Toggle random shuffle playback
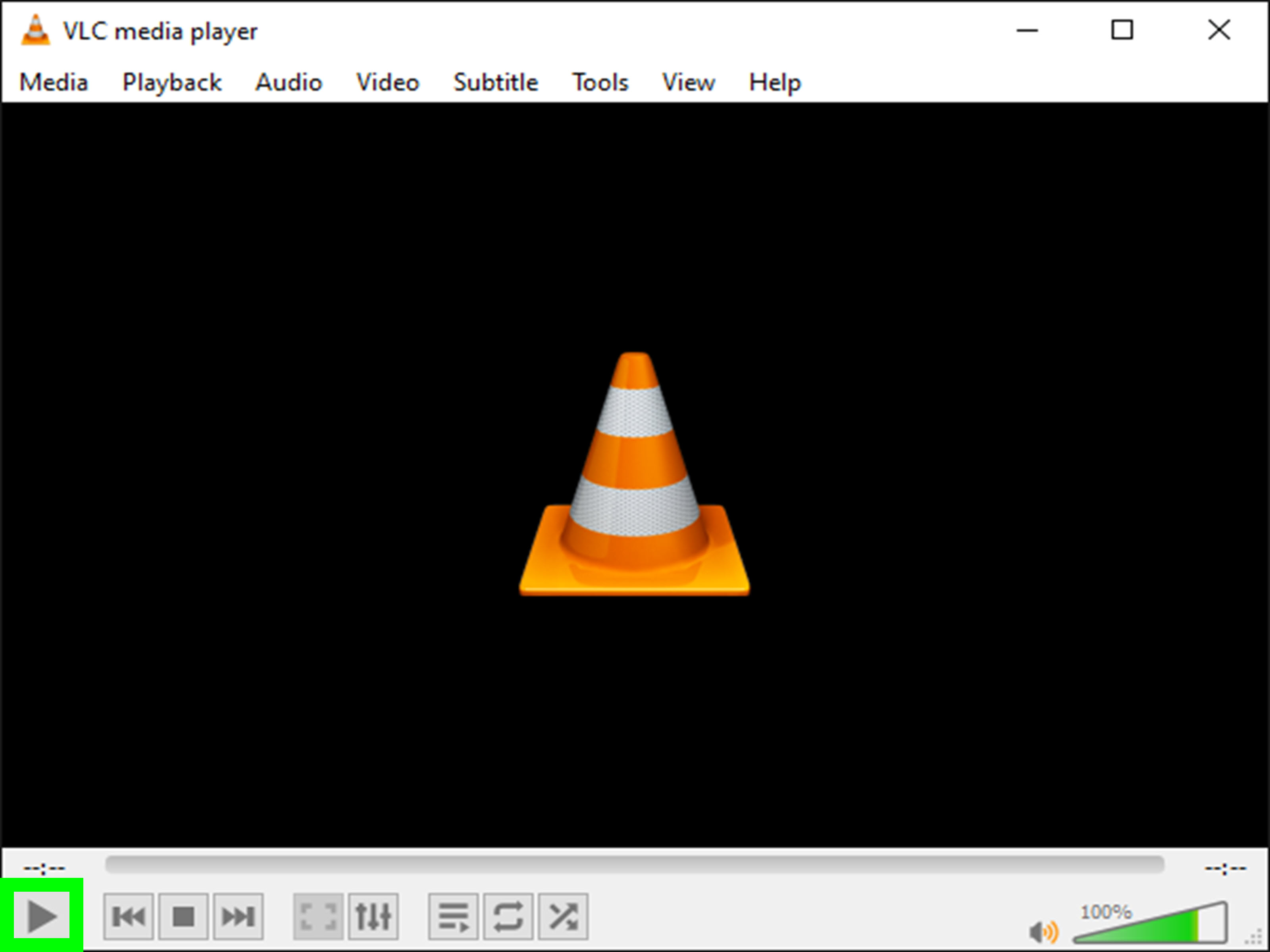 [x=563, y=916]
